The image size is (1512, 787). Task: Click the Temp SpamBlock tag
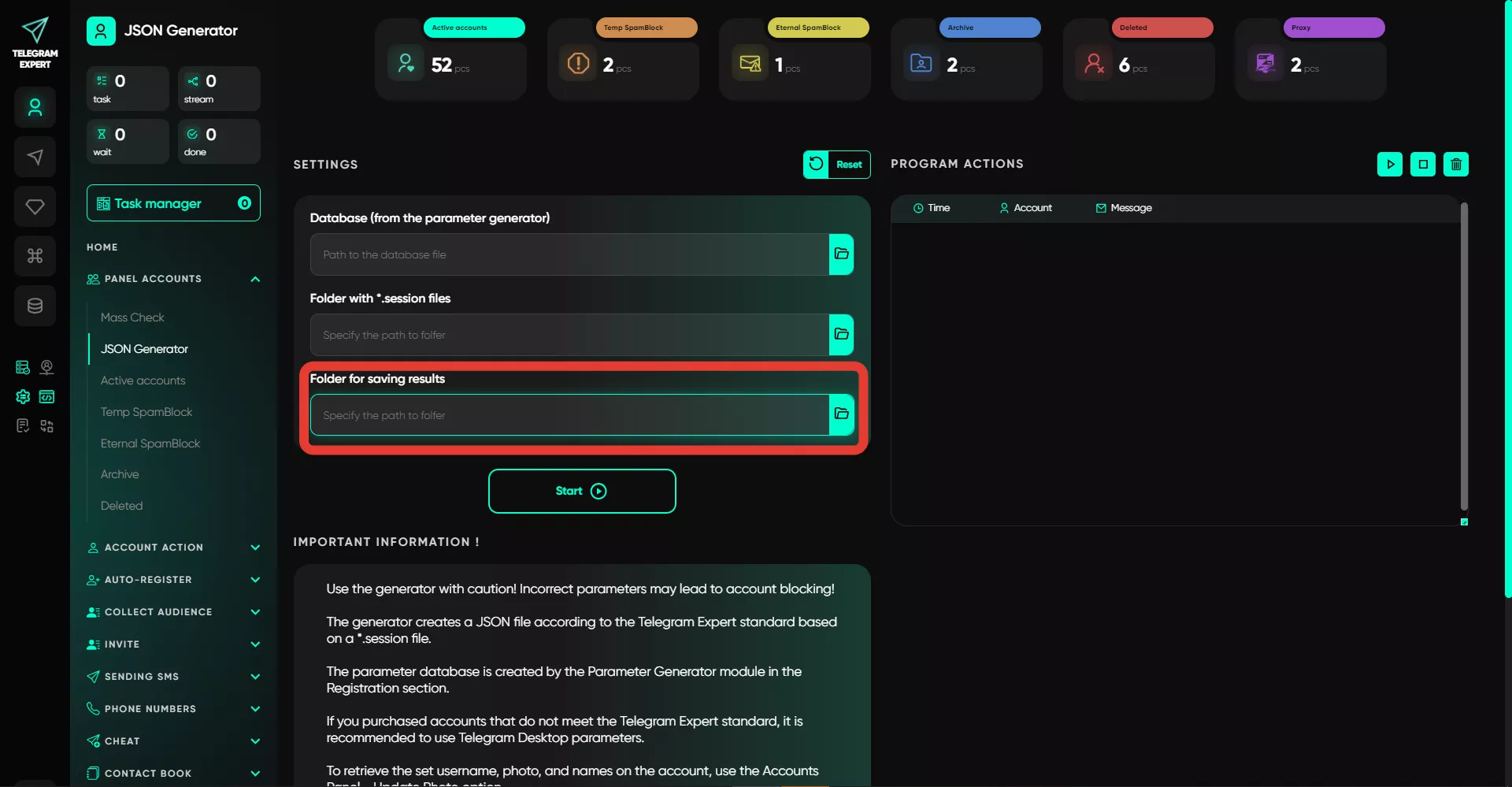click(647, 28)
